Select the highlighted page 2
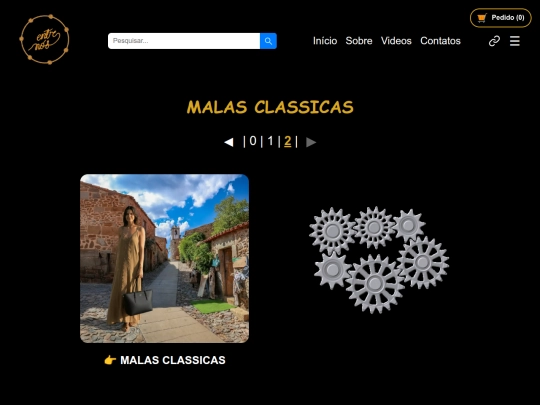The image size is (540, 405). point(288,141)
